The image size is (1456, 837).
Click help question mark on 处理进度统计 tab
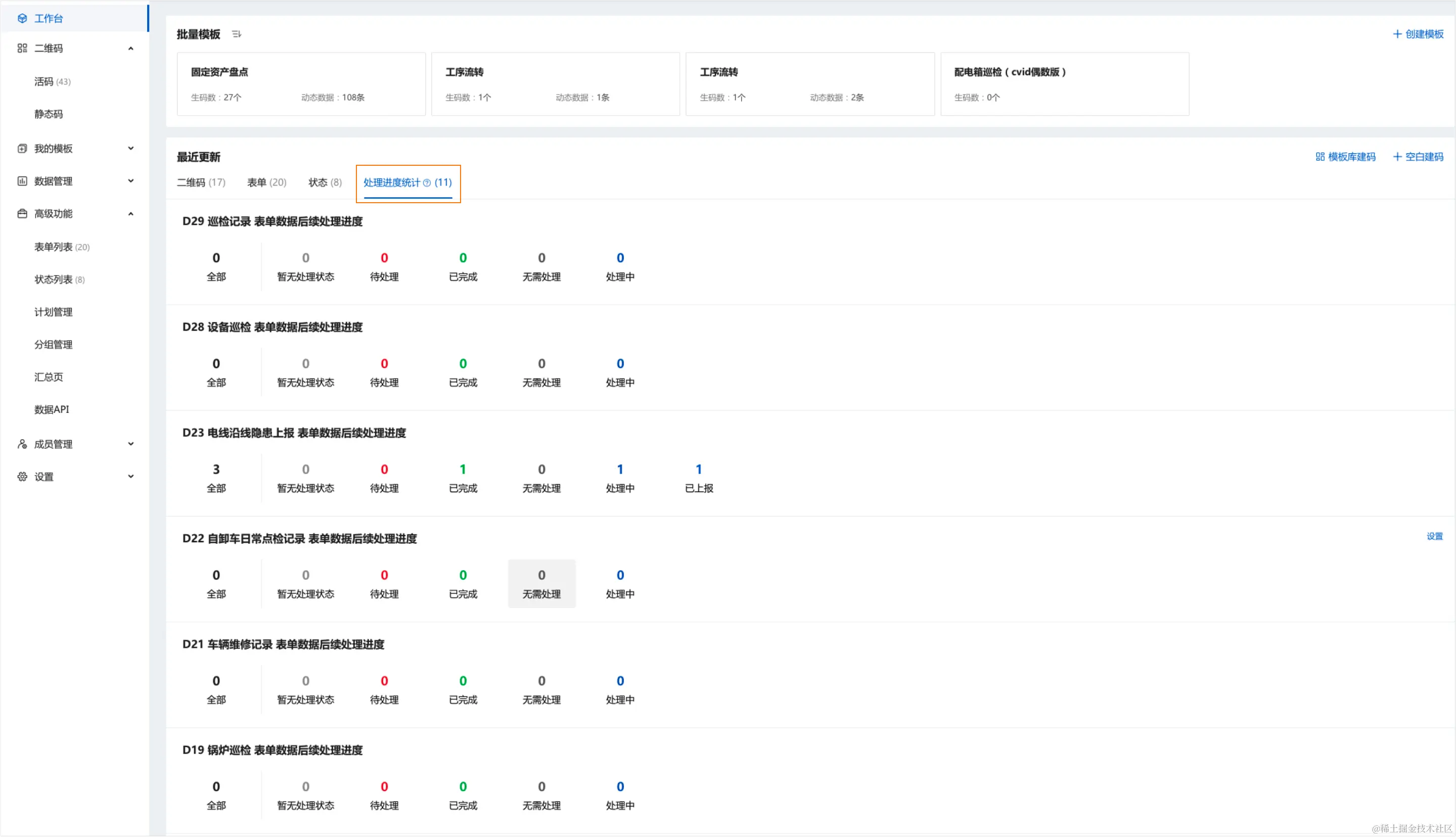(x=427, y=183)
